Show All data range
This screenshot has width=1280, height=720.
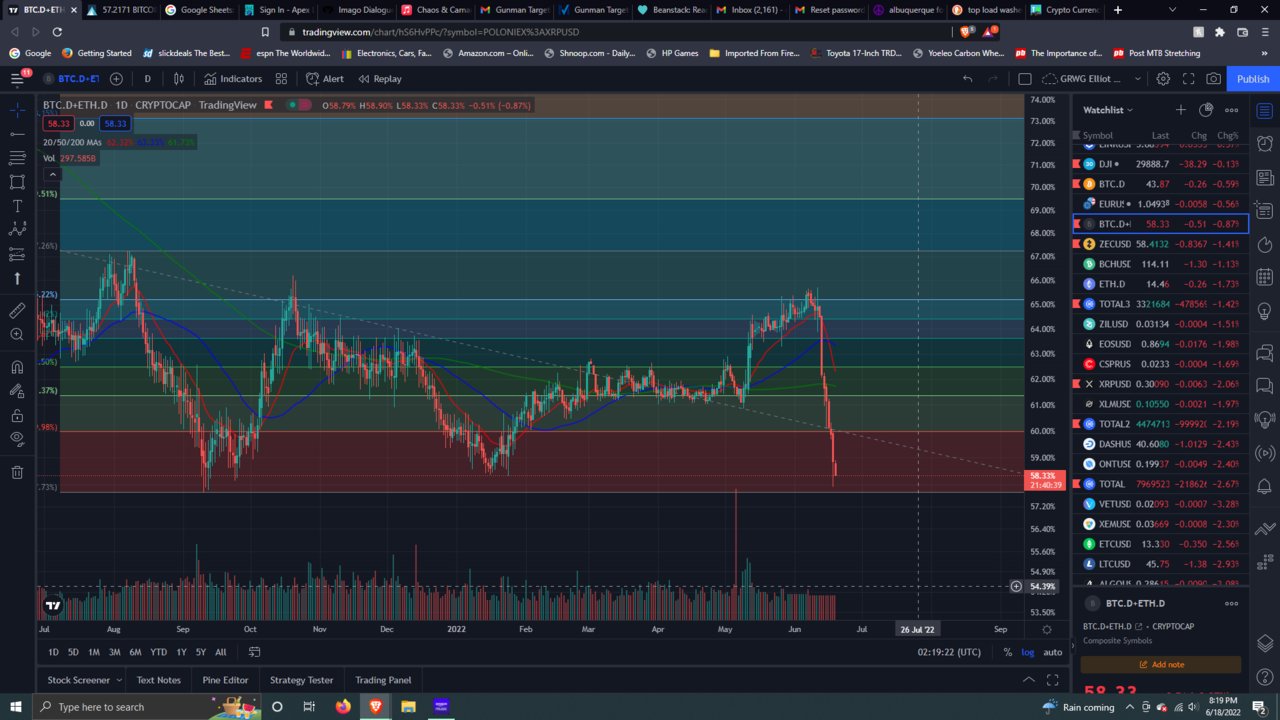point(220,652)
